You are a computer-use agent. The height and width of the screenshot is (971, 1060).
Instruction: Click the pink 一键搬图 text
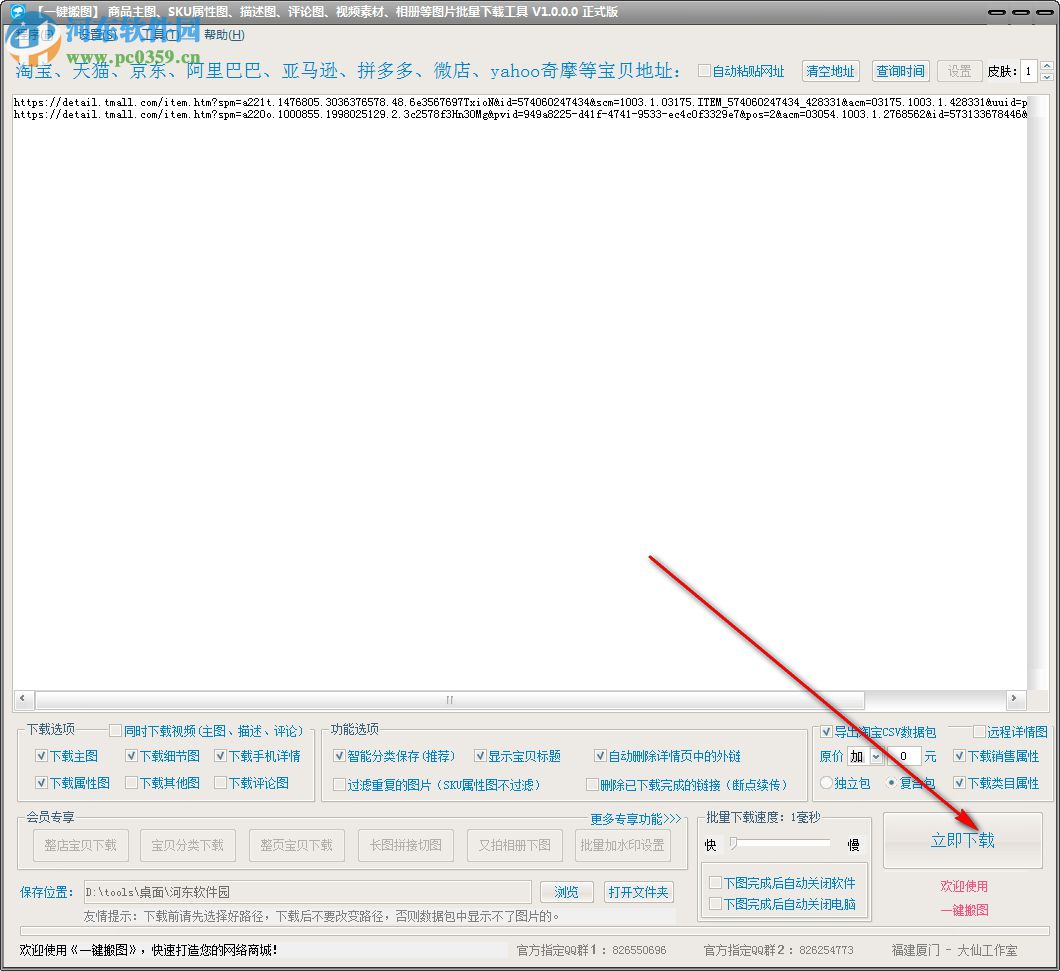(965, 910)
